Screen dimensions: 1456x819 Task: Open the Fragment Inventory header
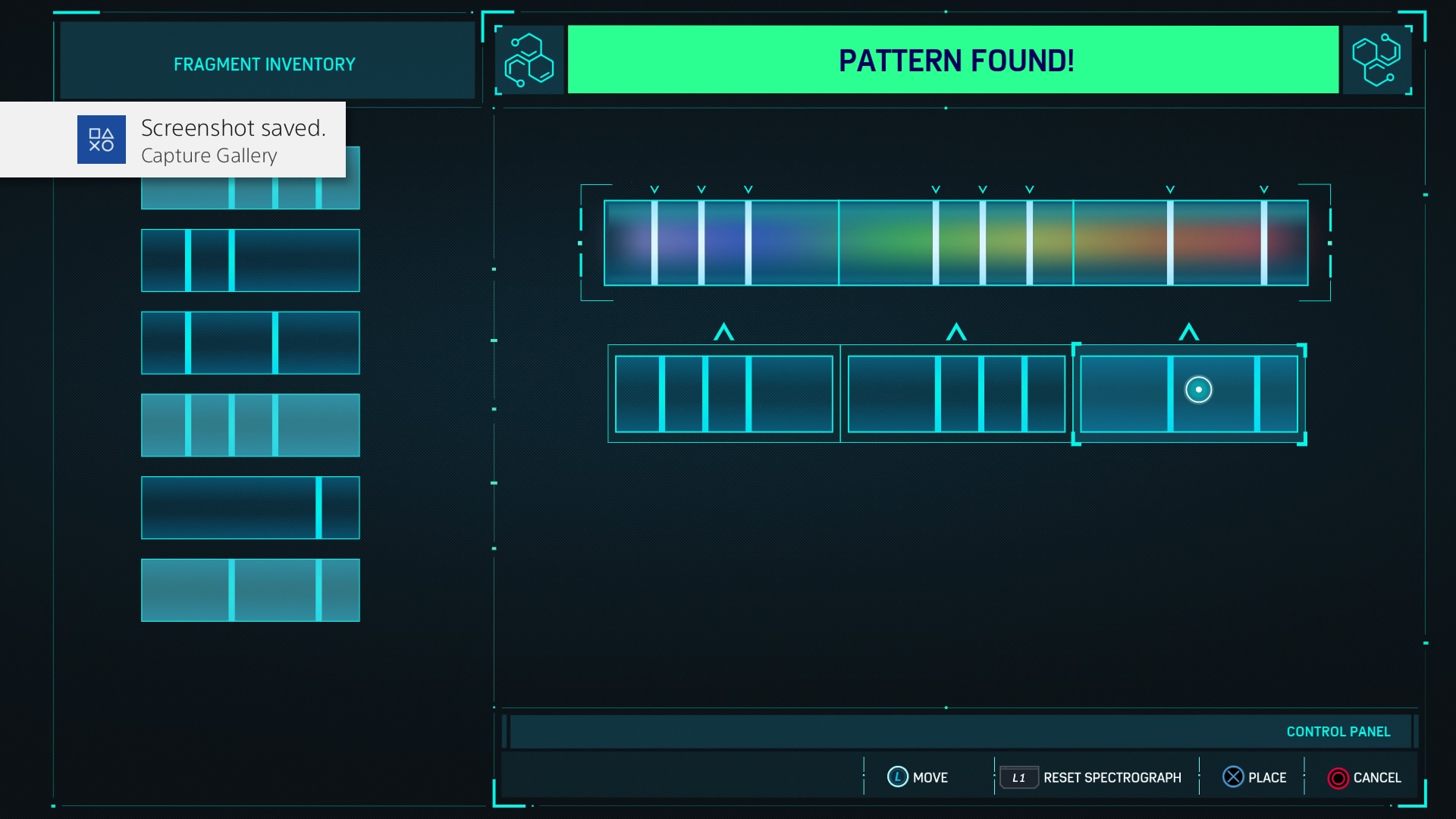coord(265,64)
